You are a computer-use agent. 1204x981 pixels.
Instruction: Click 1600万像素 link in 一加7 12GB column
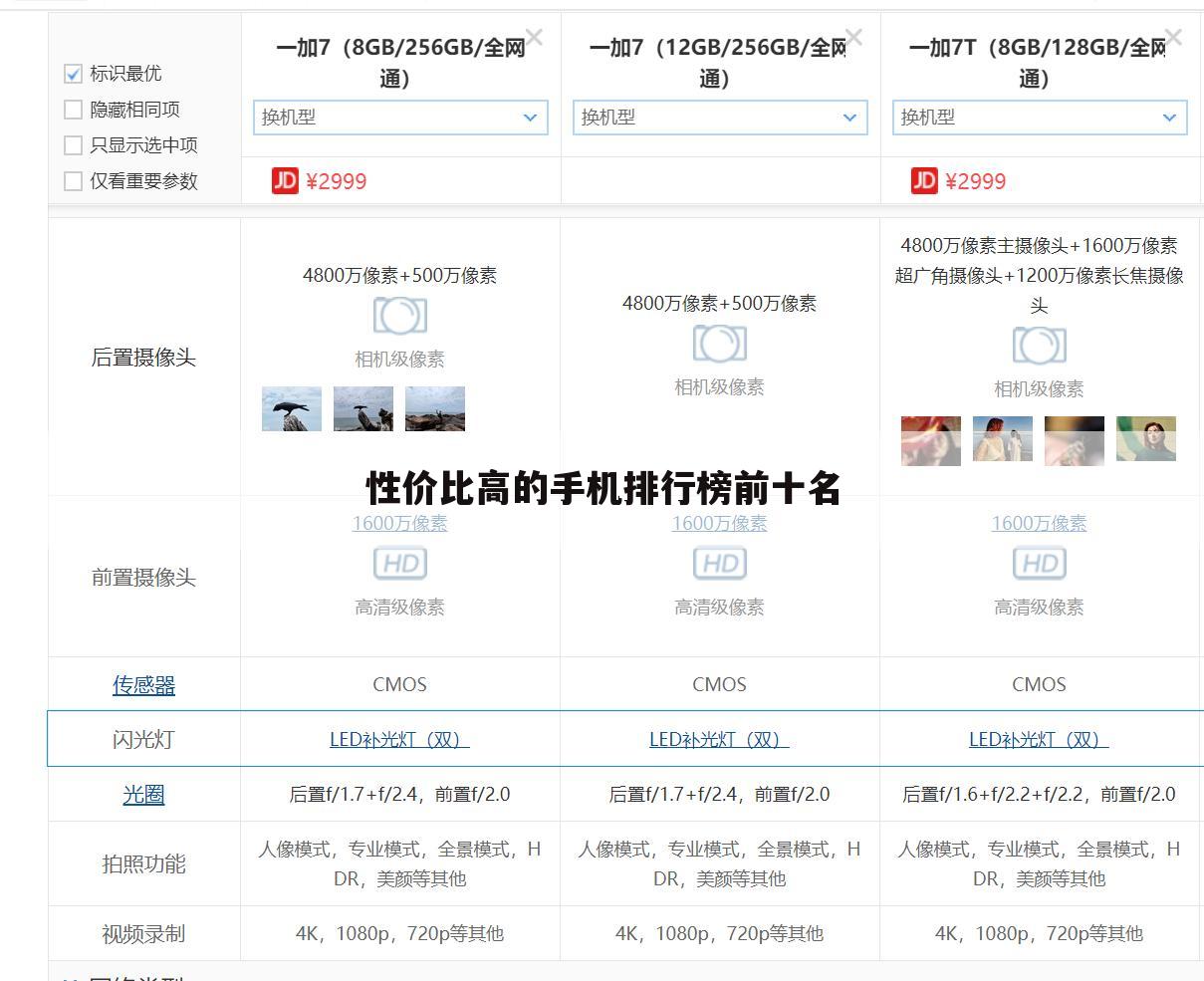click(x=720, y=524)
